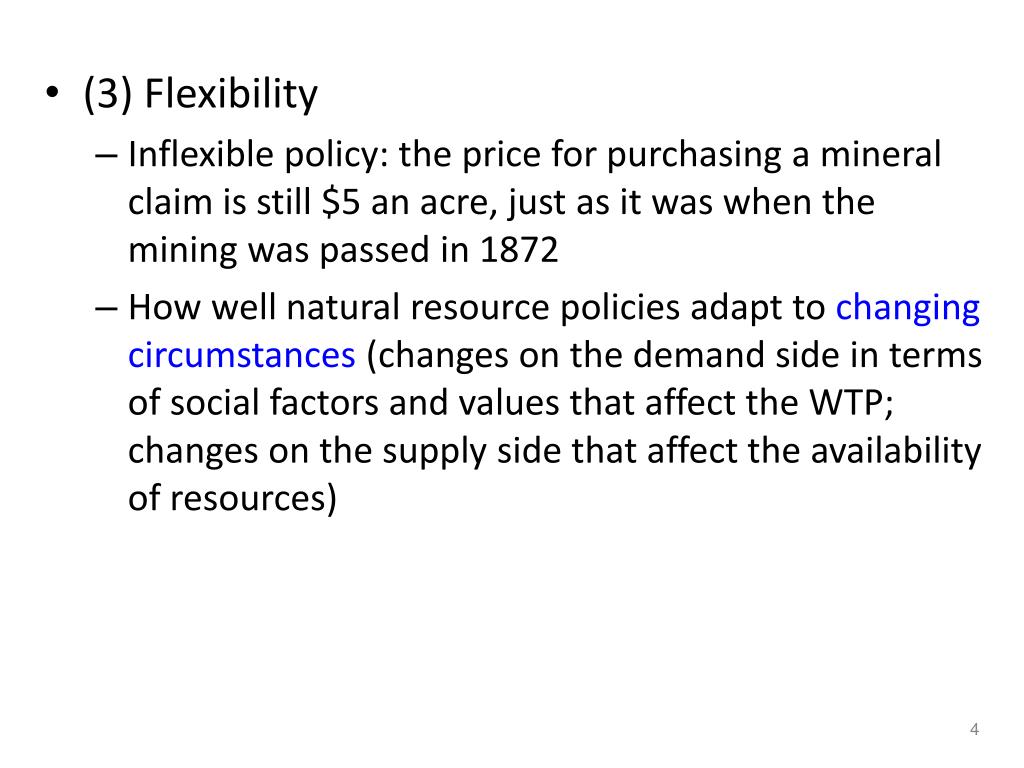1024x768 pixels.
Task: Click the '(3) Flexibility' heading
Action: tap(200, 94)
